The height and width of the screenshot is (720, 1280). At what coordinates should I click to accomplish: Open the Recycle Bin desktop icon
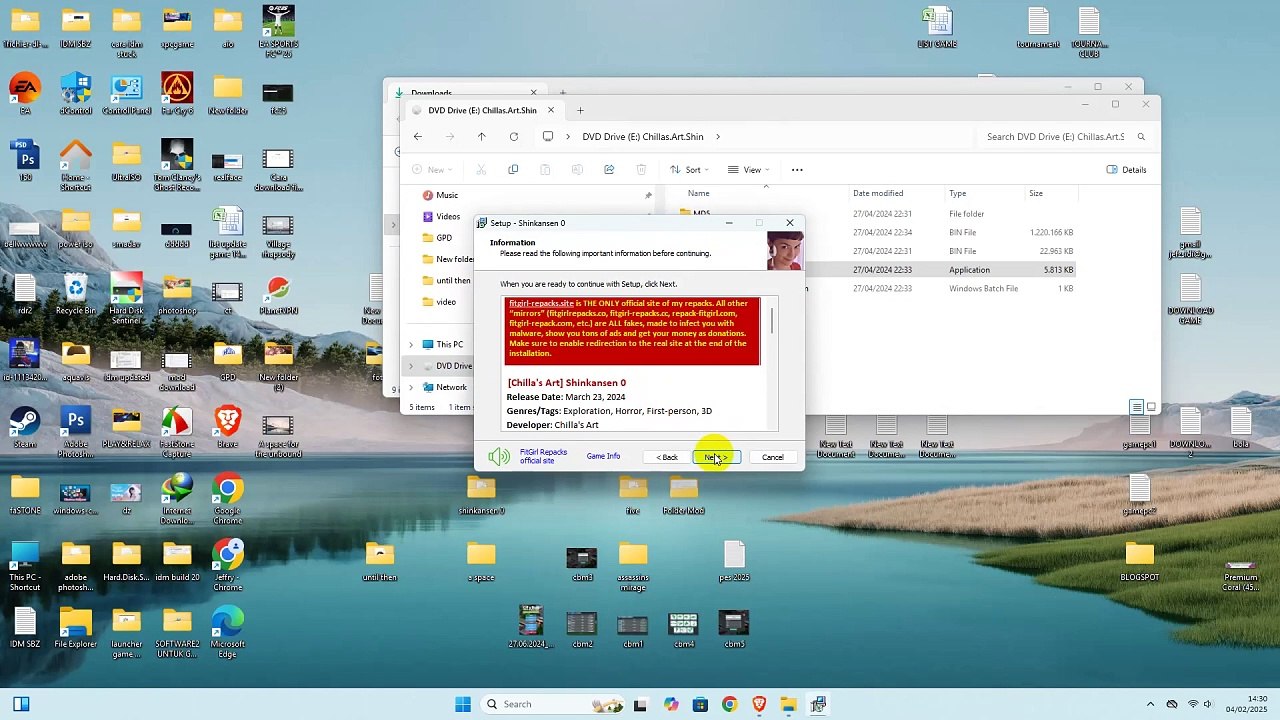coord(76,295)
